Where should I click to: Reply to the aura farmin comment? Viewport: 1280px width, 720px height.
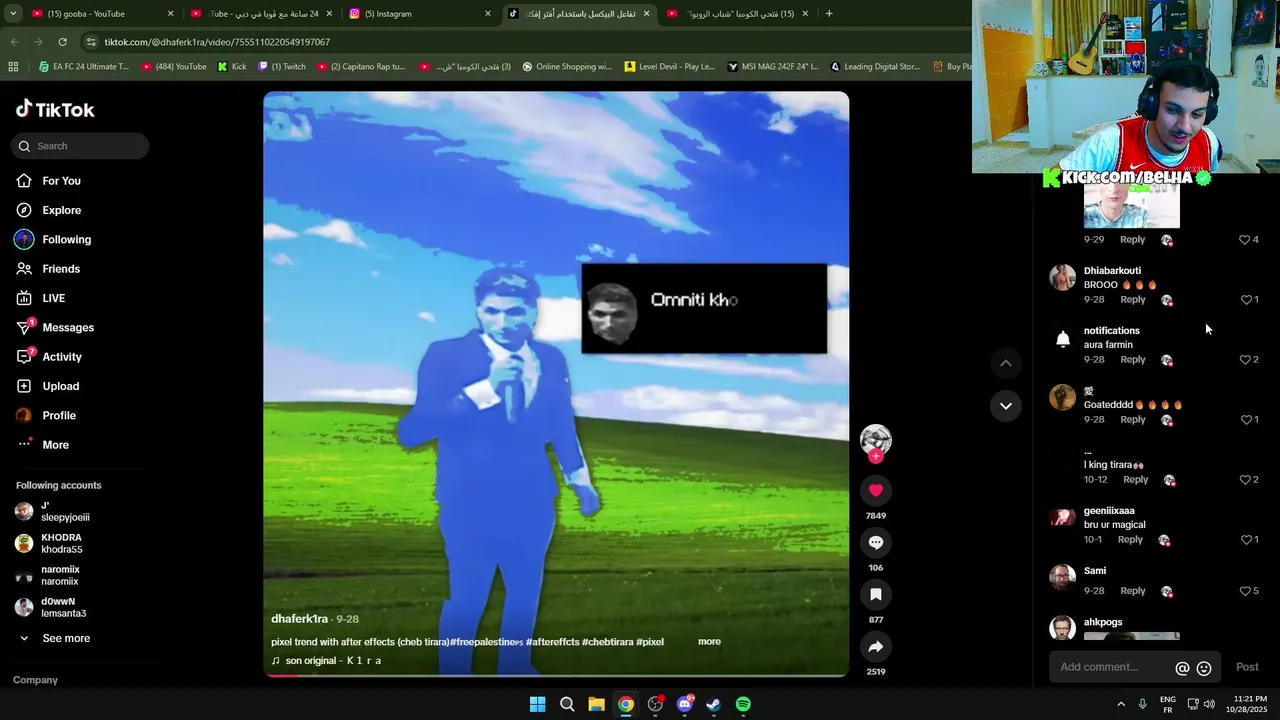tap(1133, 360)
